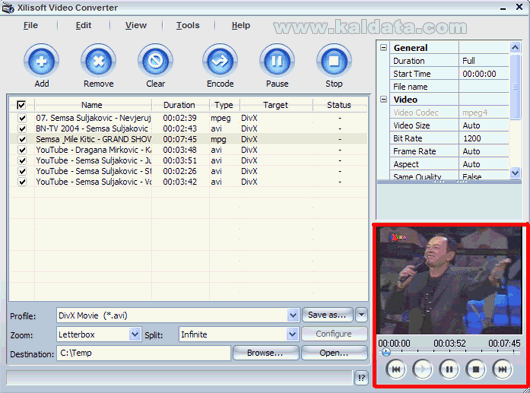Viewport: 530px width, 393px height.
Task: Open the Tools menu
Action: coord(188,25)
